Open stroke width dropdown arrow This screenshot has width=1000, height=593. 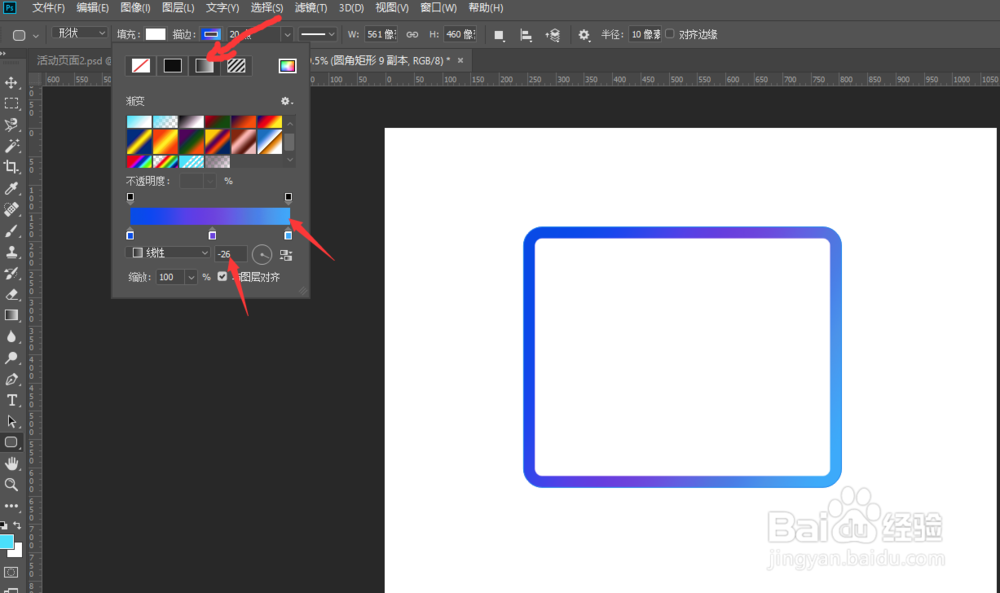(287, 34)
